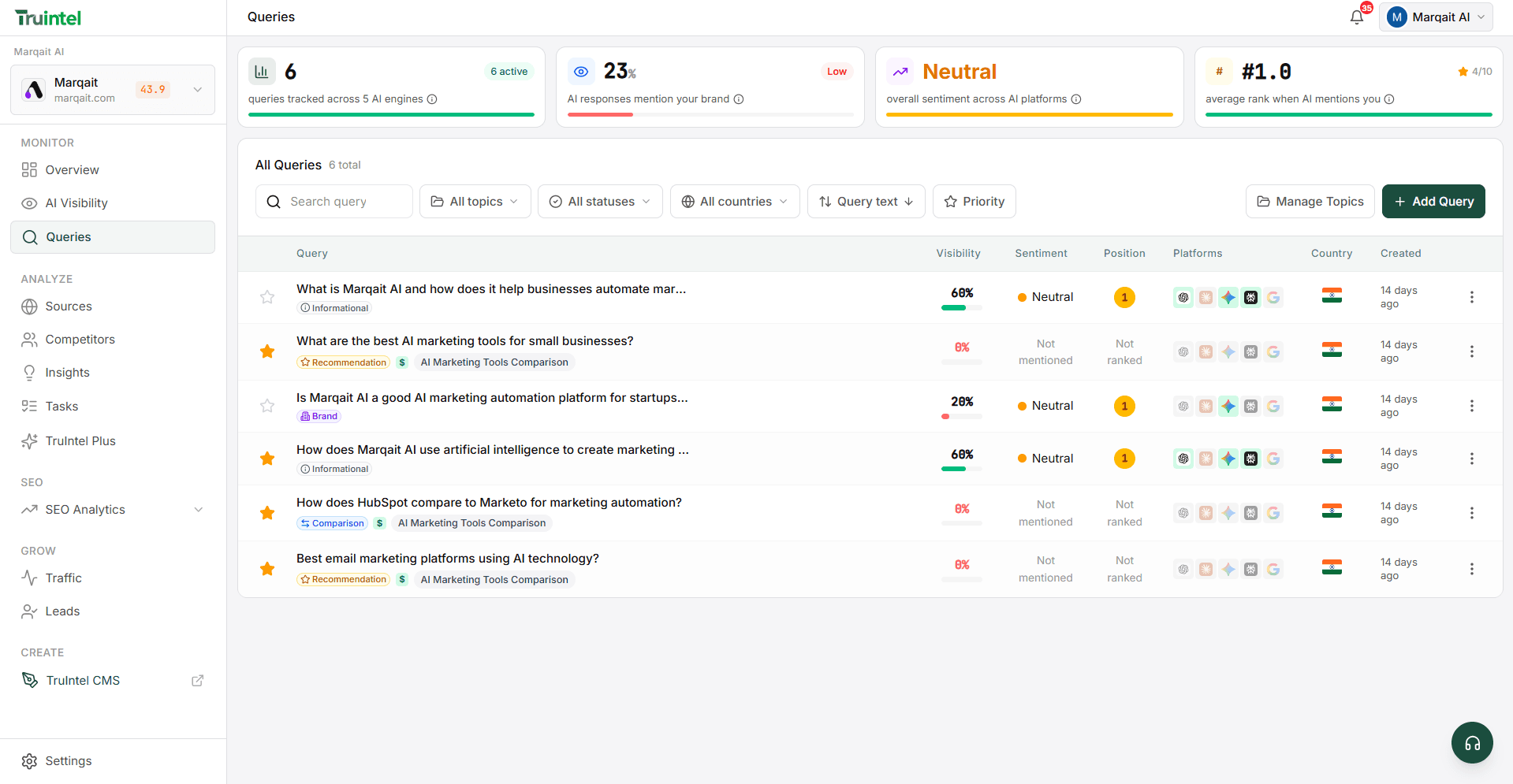
Task: Click the Google platform icon in last query row
Action: click(1273, 569)
